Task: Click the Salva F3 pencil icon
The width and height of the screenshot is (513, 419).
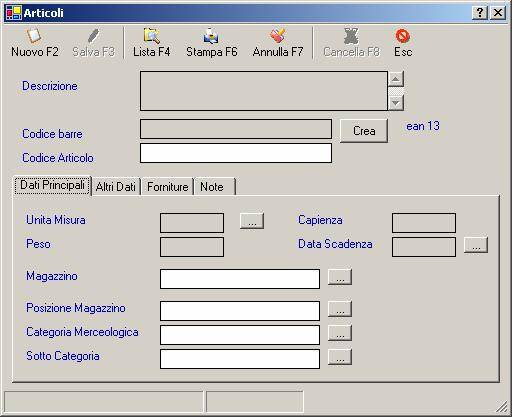Action: pos(93,36)
